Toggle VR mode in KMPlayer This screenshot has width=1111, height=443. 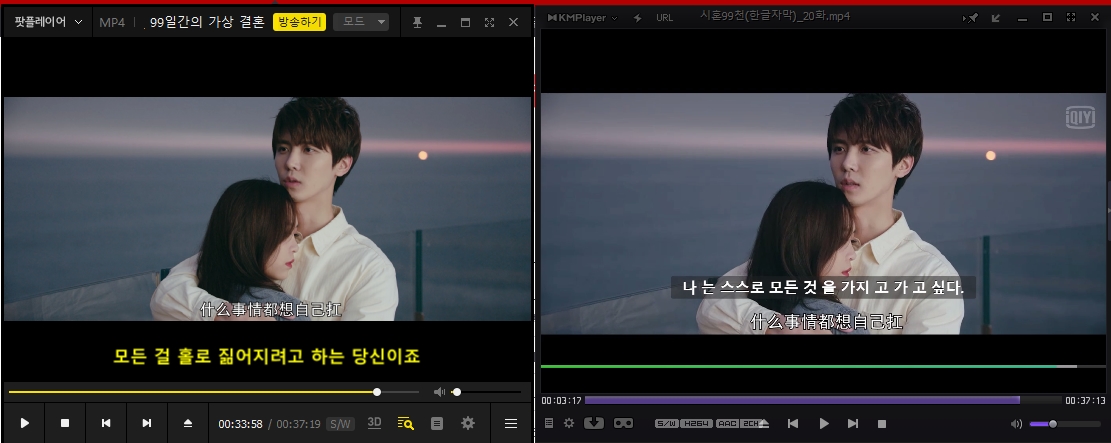(x=624, y=423)
